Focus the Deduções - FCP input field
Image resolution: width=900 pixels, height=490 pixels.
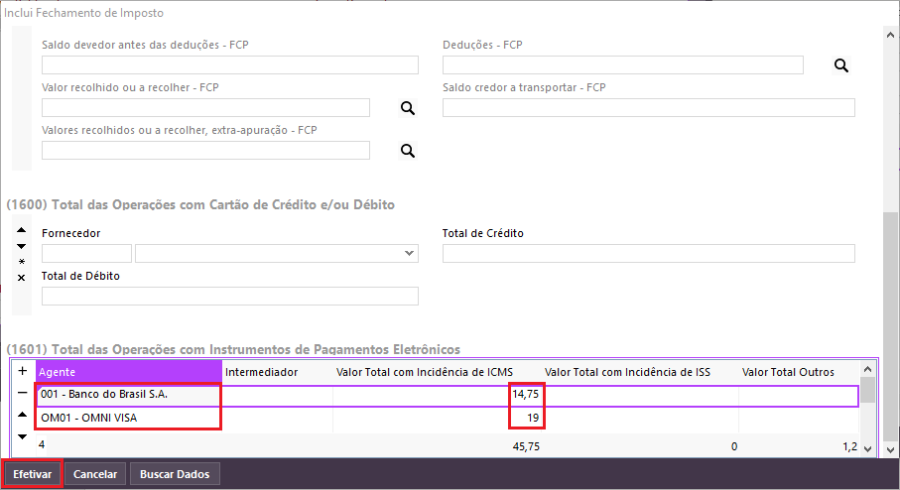click(x=623, y=65)
